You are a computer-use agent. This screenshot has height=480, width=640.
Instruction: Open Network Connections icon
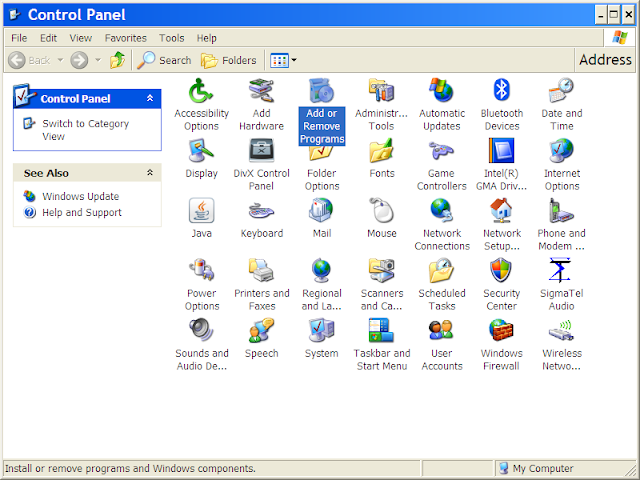click(442, 210)
